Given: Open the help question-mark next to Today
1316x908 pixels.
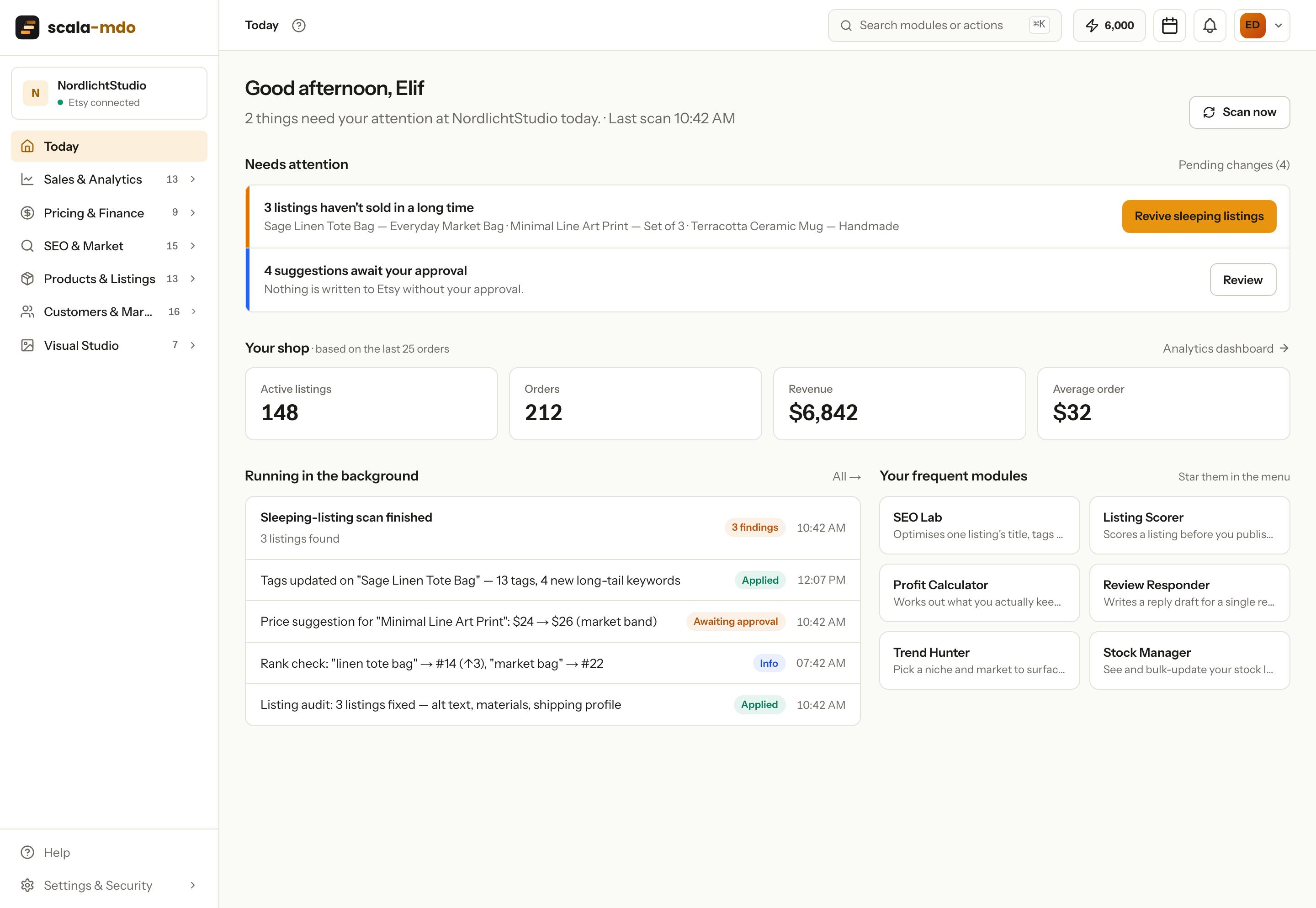Looking at the screenshot, I should pyautogui.click(x=299, y=26).
